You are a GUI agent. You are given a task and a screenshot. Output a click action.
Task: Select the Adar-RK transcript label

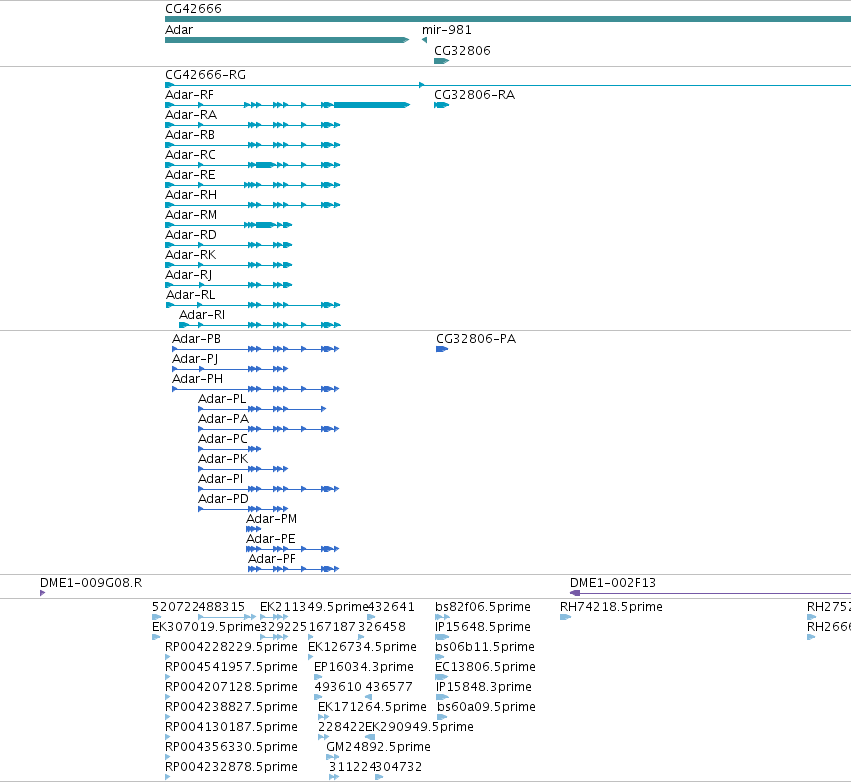190,255
